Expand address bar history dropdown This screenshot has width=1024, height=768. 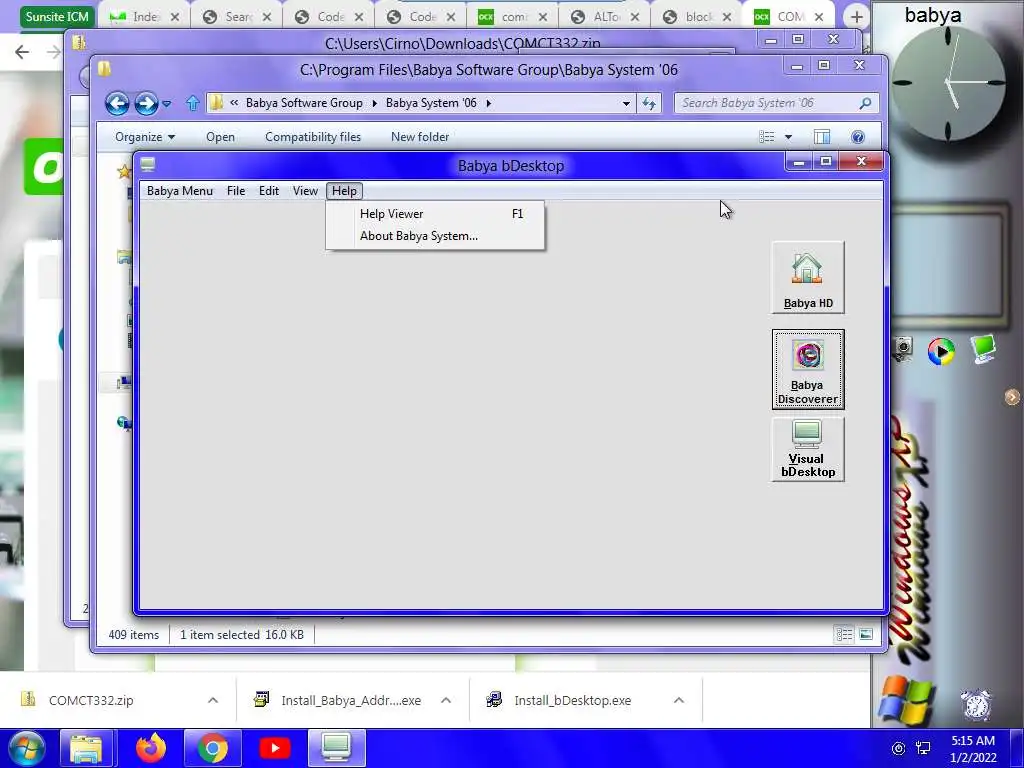626,103
